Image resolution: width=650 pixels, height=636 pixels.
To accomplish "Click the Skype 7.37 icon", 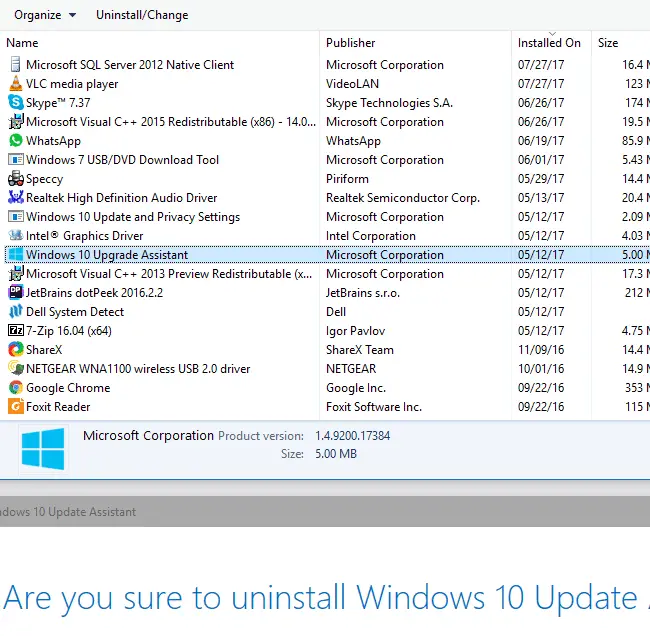I will [x=16, y=102].
